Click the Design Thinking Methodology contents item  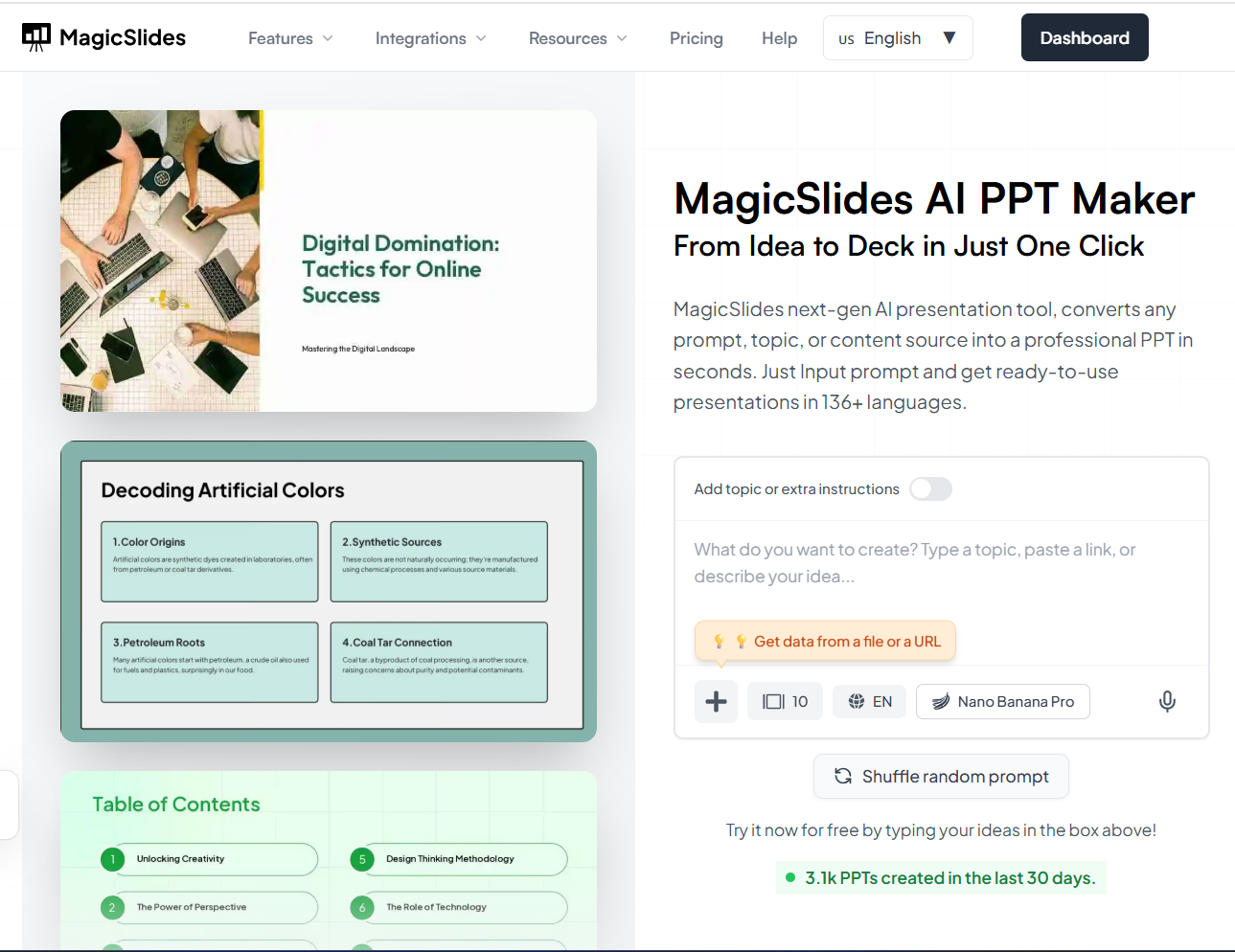pos(458,859)
